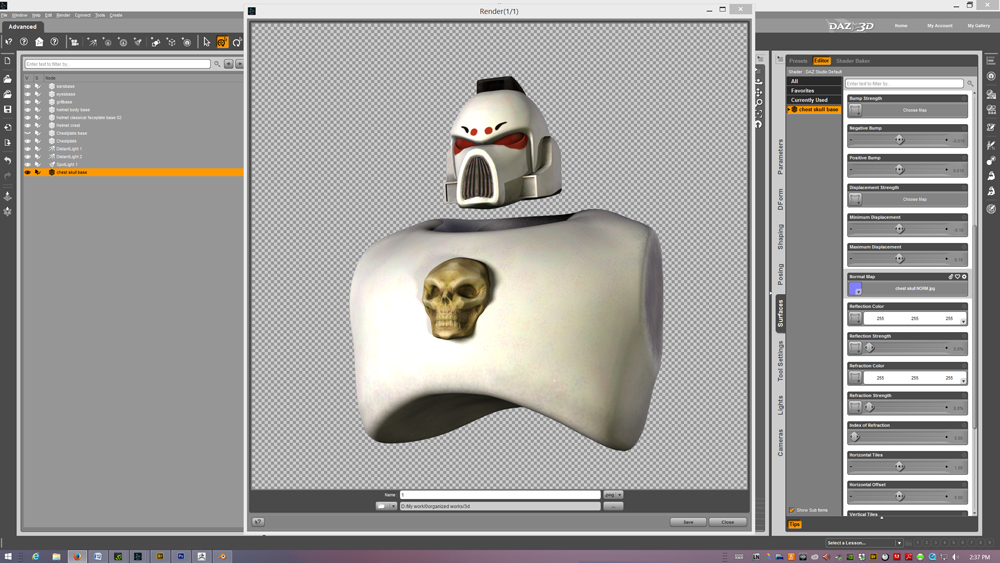Toggle visibility eye for helmet body base
The image size is (1000, 563).
click(27, 110)
